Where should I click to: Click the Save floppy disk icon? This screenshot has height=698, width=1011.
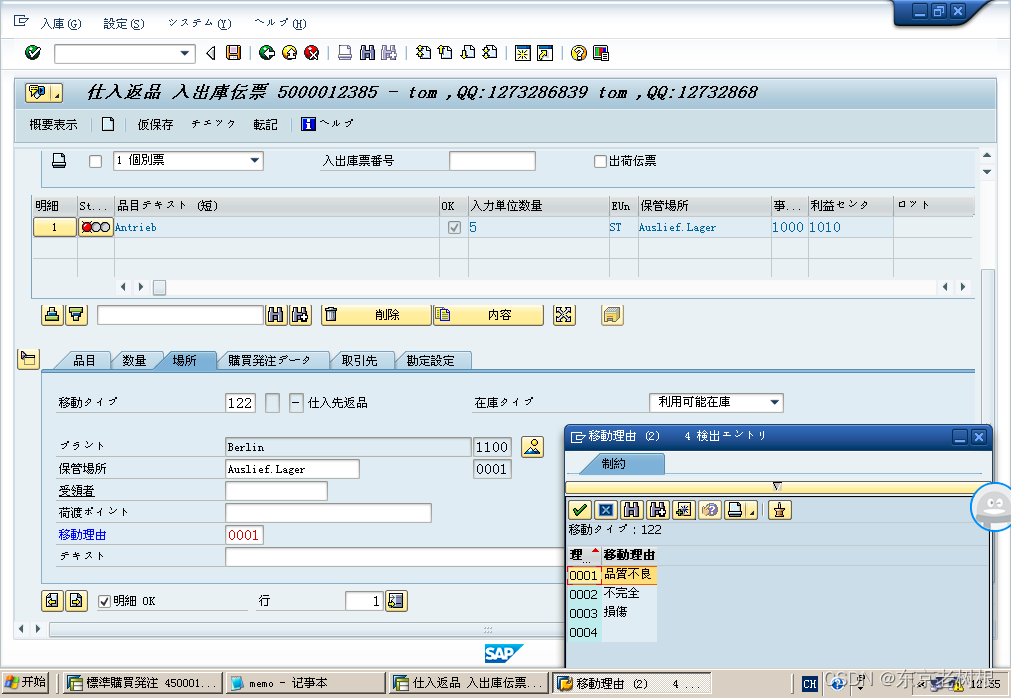pyautogui.click(x=233, y=53)
